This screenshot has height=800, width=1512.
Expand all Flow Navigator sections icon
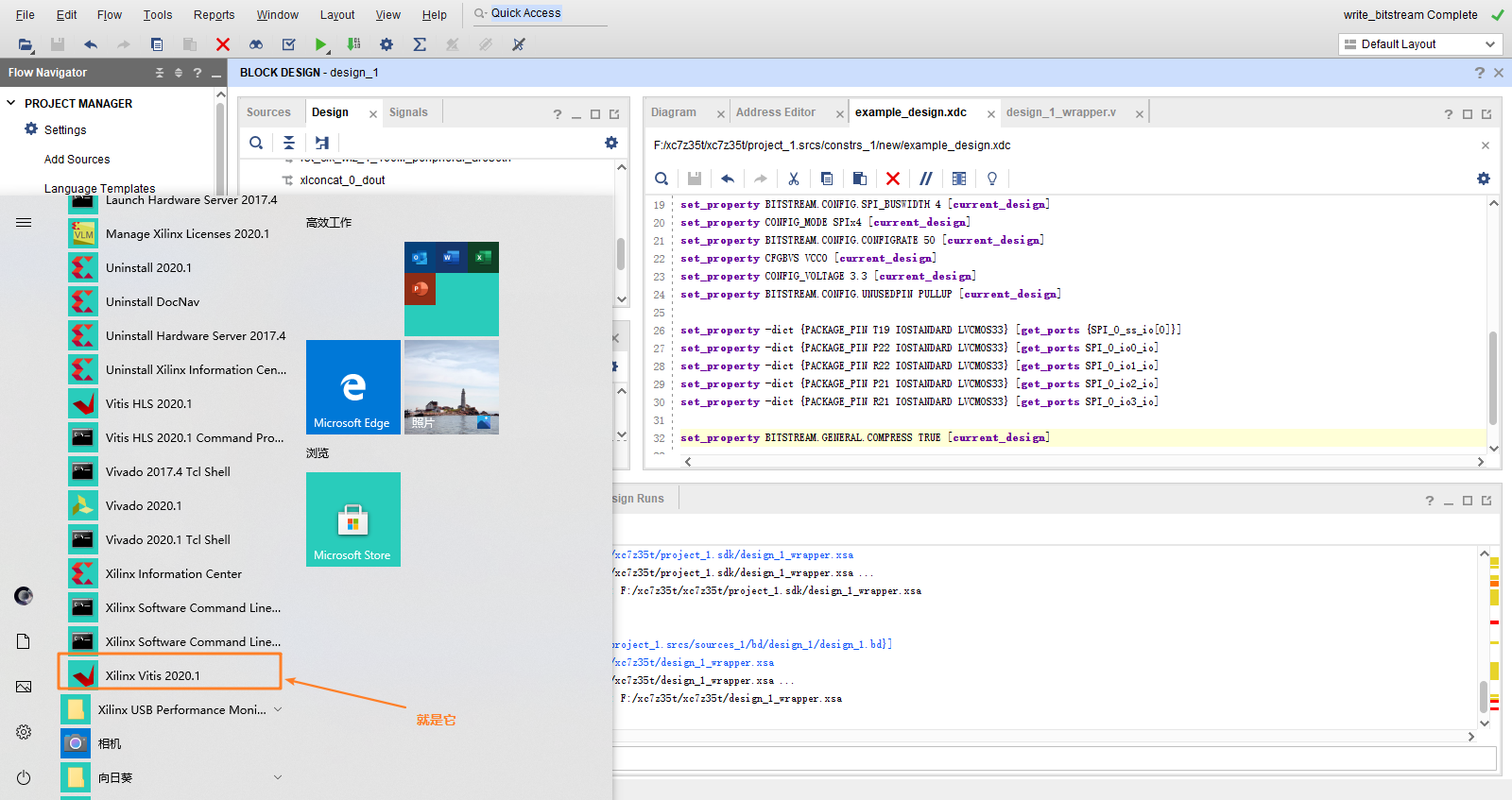(x=179, y=73)
